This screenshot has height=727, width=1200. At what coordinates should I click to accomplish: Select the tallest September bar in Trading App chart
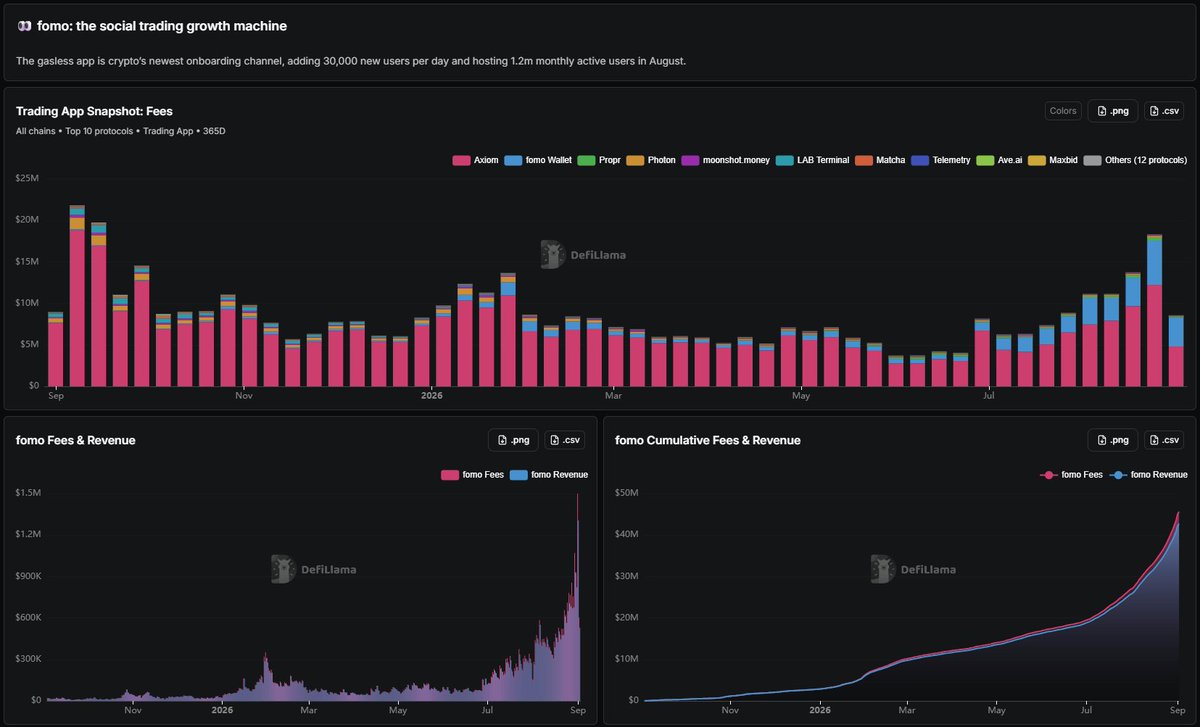(77, 295)
